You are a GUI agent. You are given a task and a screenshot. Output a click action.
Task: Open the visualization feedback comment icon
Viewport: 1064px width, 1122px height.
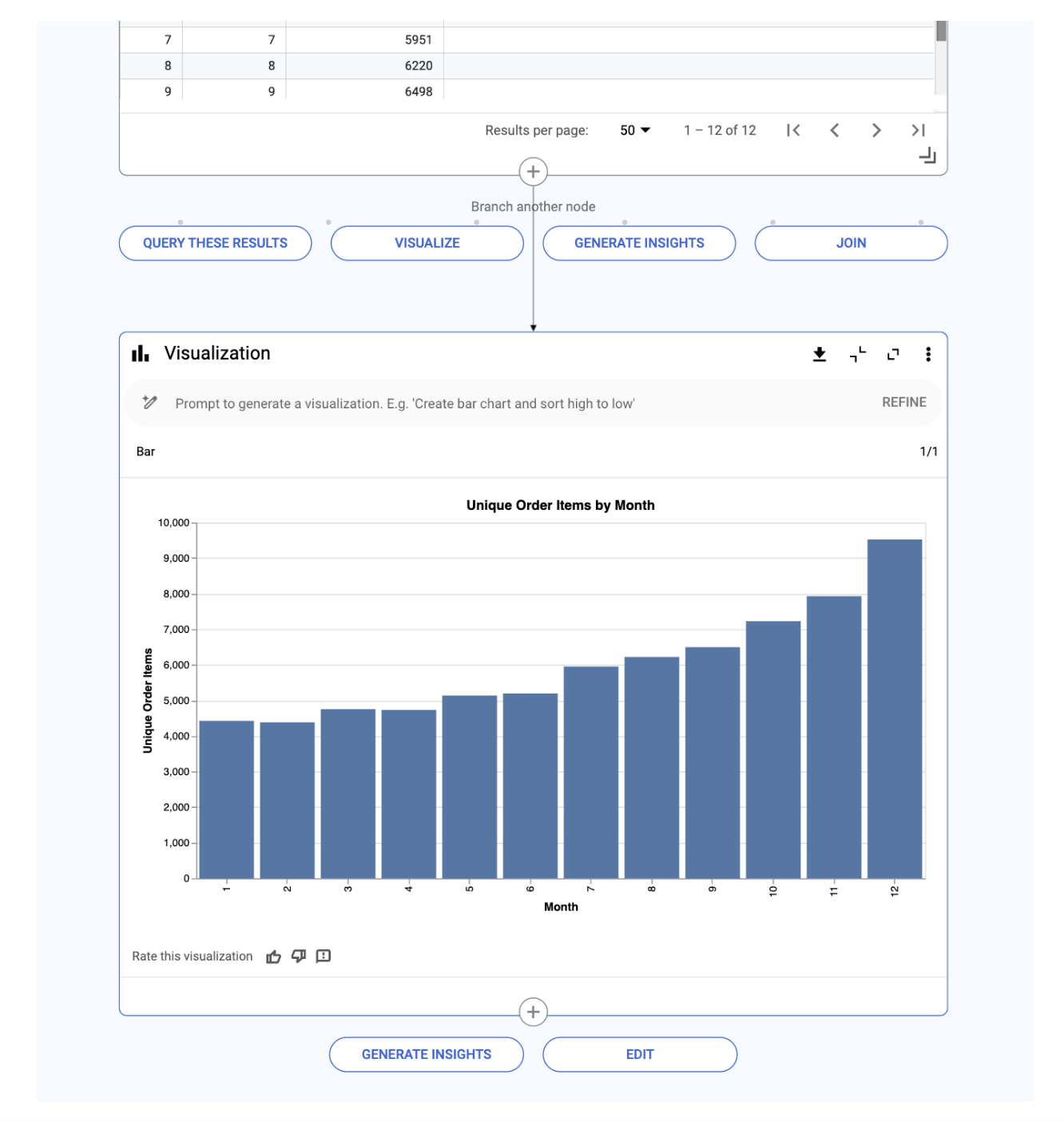(324, 957)
